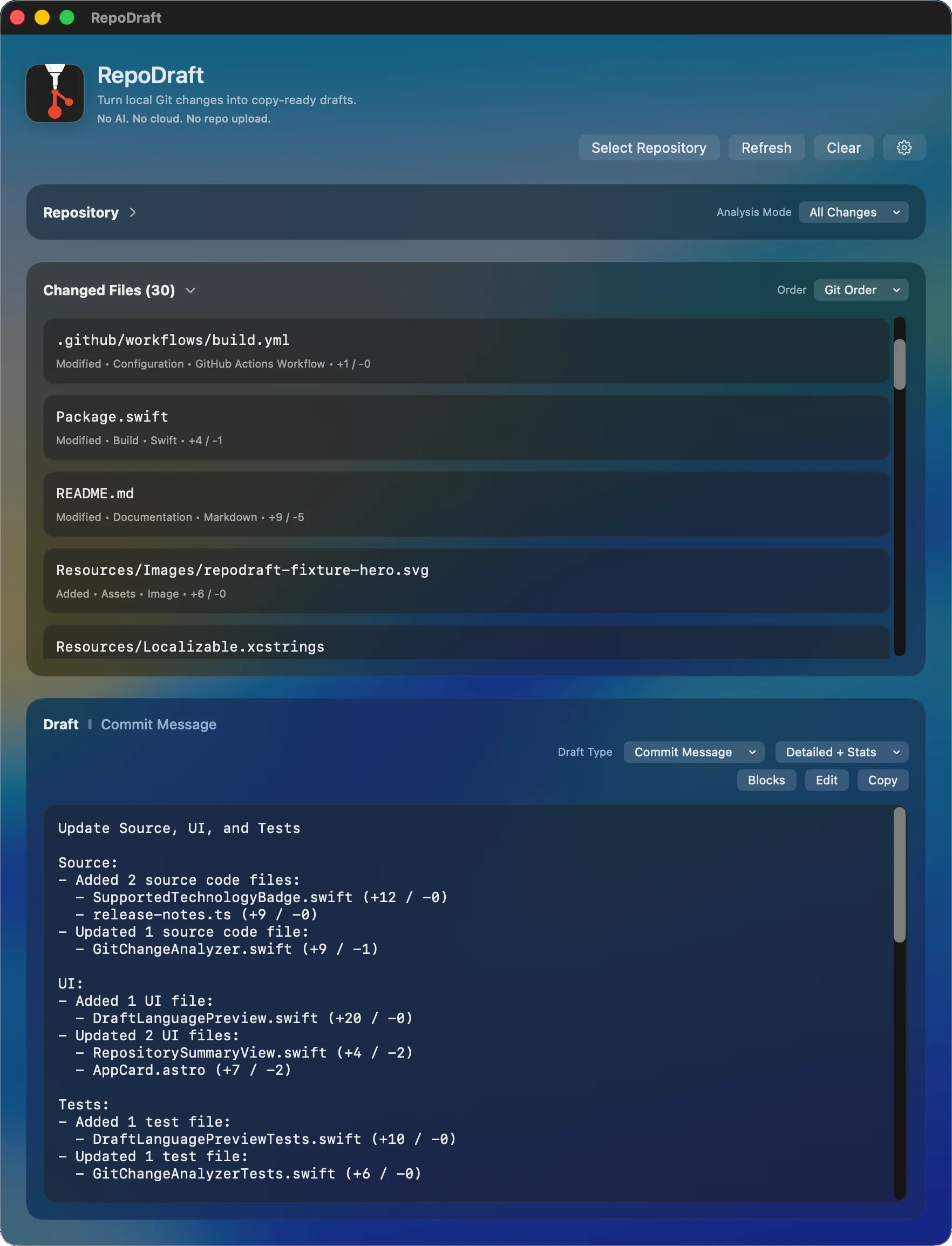Copy the draft to clipboard
The width and height of the screenshot is (952, 1246).
882,780
